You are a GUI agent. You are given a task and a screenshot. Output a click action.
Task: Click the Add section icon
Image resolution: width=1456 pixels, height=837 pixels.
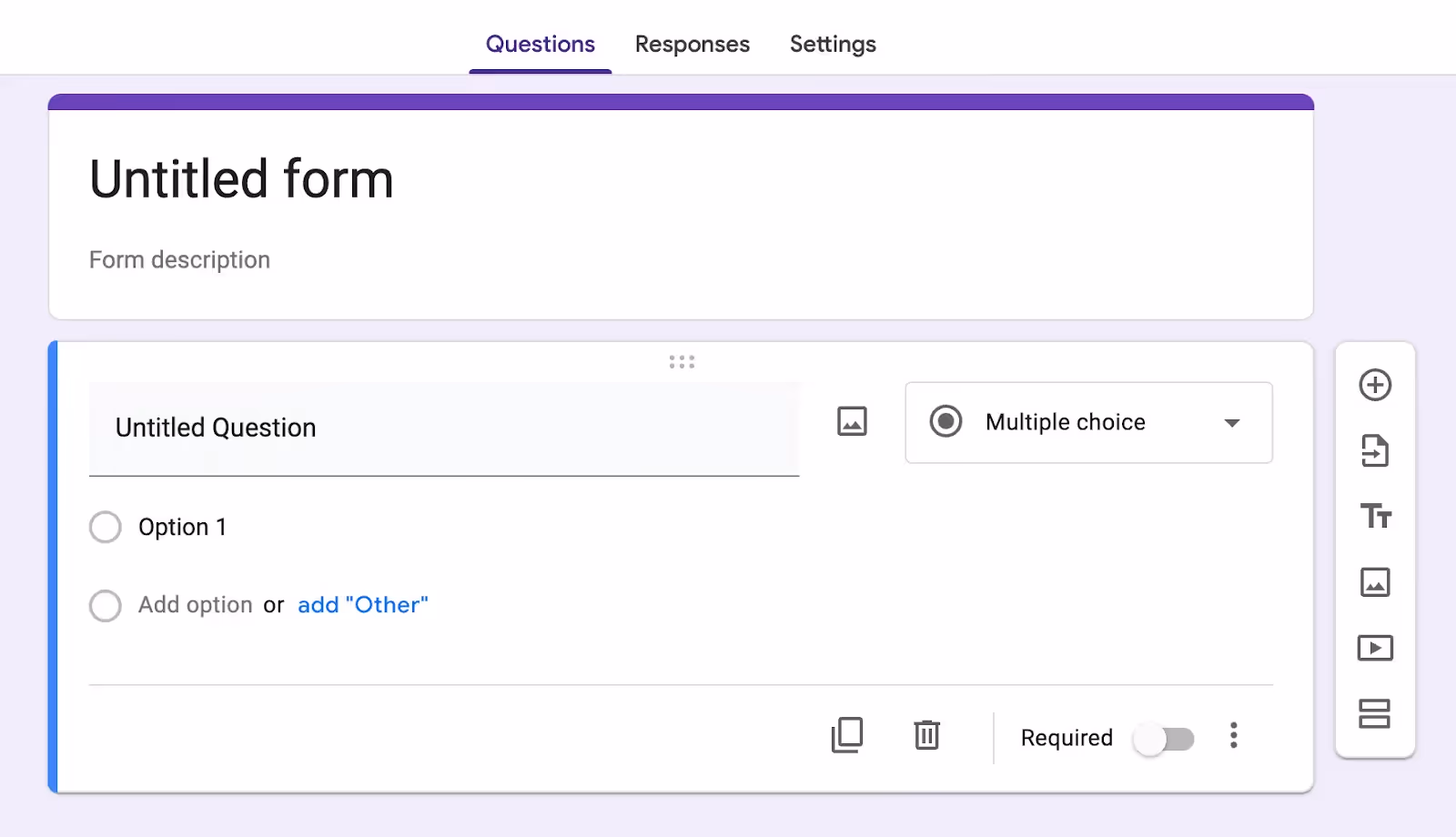[x=1374, y=713]
